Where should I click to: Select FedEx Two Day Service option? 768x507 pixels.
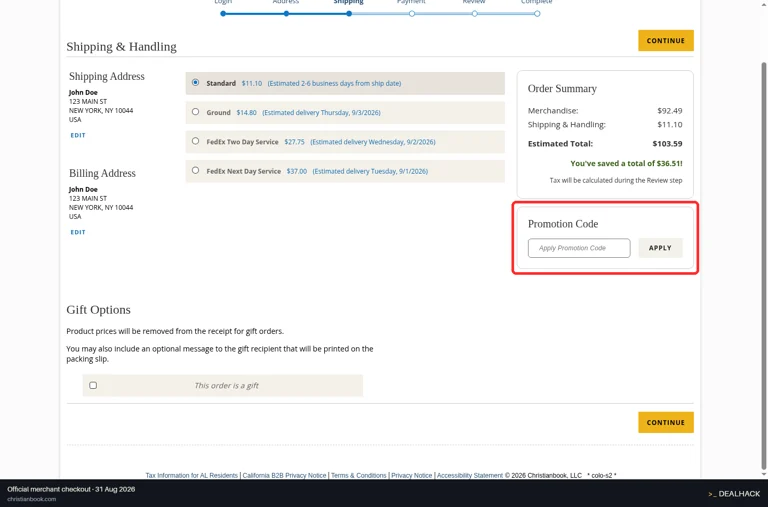[x=195, y=141]
